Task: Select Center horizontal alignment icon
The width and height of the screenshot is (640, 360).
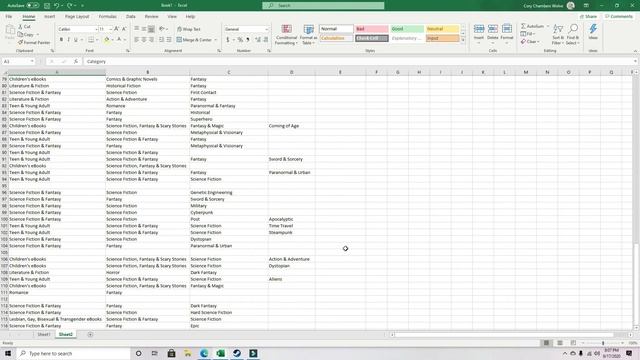Action: (144, 40)
